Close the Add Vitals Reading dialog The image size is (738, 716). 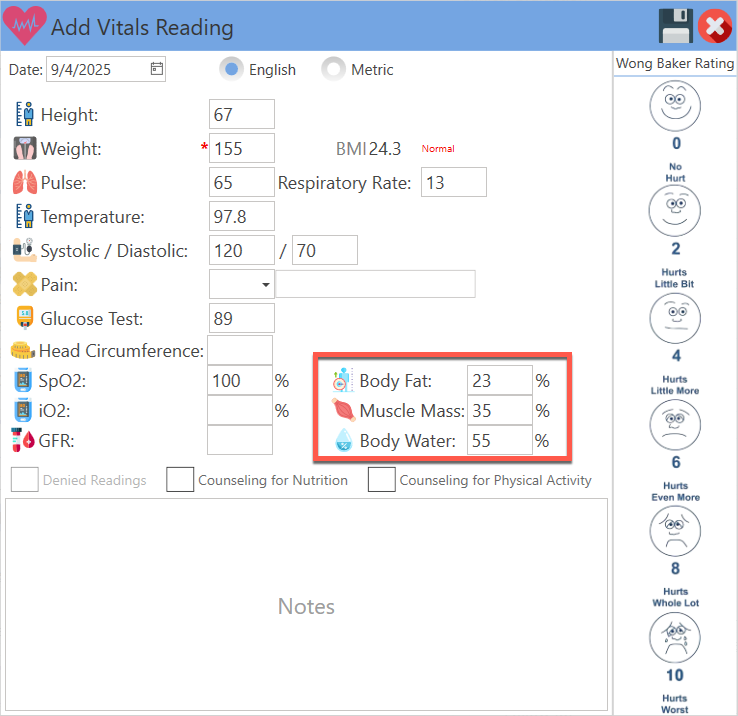pos(715,26)
